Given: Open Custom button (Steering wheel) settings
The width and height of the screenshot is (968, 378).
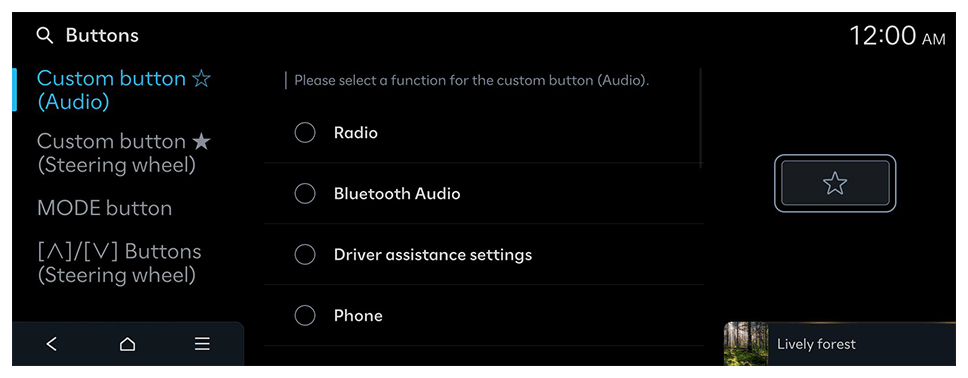Looking at the screenshot, I should 123,153.
